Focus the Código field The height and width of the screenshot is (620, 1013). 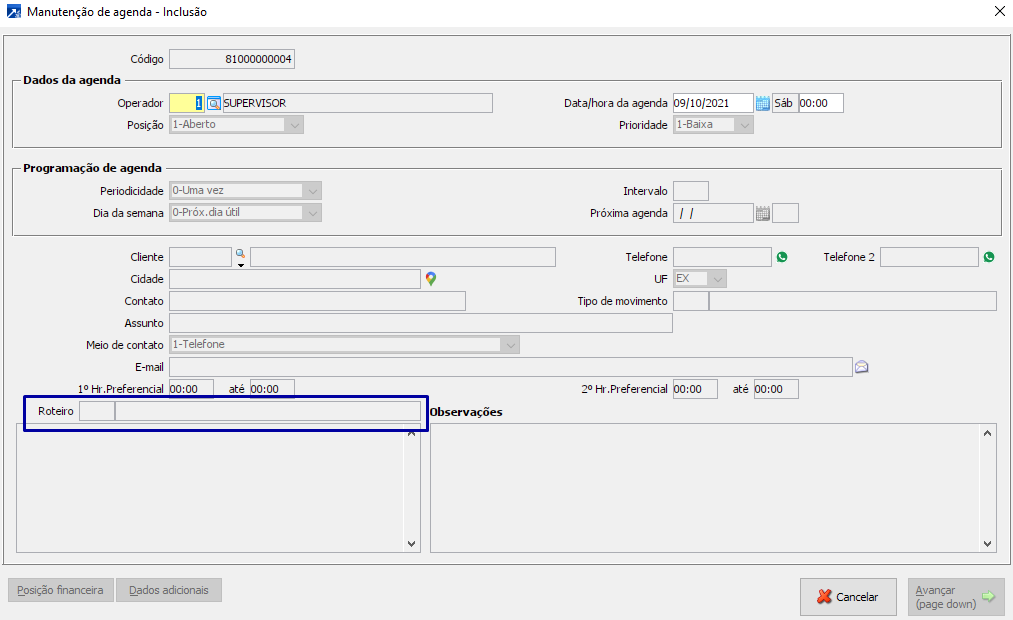(x=232, y=59)
